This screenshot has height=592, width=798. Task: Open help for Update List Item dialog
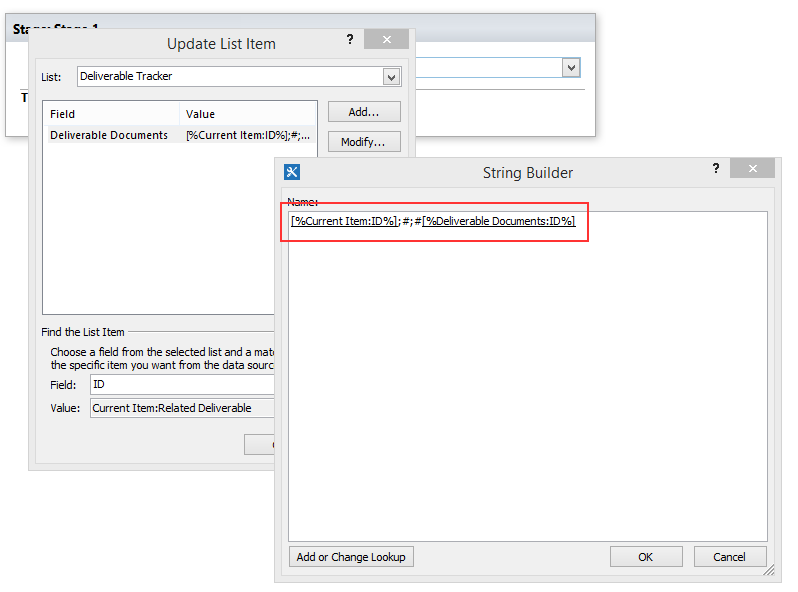pos(350,39)
